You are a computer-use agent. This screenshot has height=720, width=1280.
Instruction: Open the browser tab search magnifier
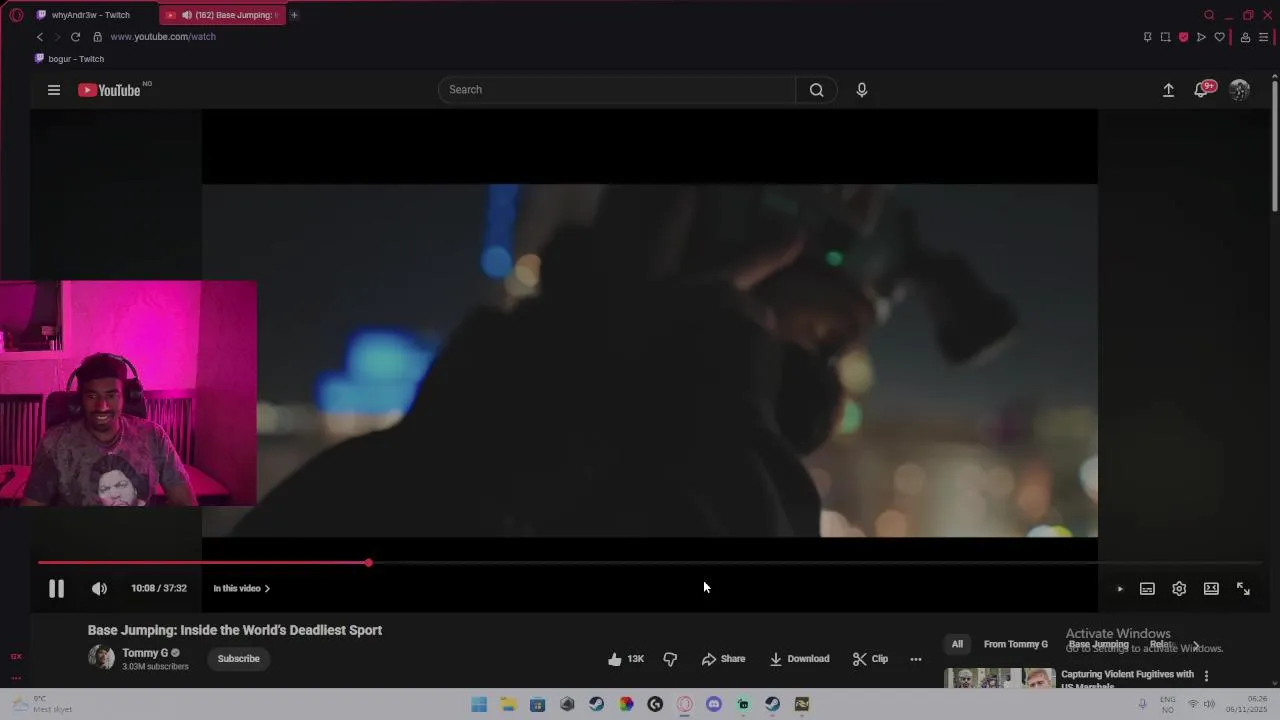pos(1209,15)
